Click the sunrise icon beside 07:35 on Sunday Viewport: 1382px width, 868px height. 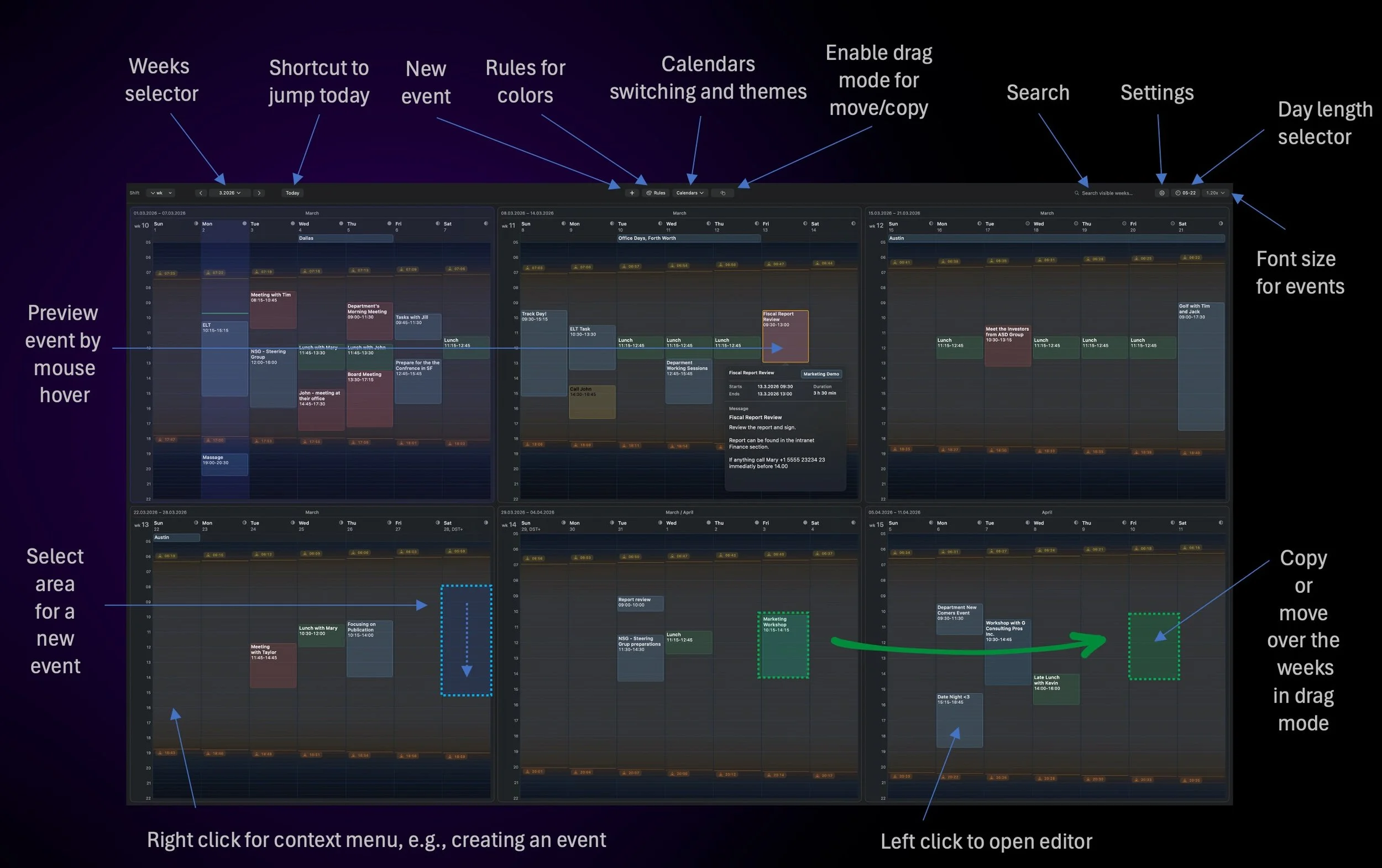161,273
